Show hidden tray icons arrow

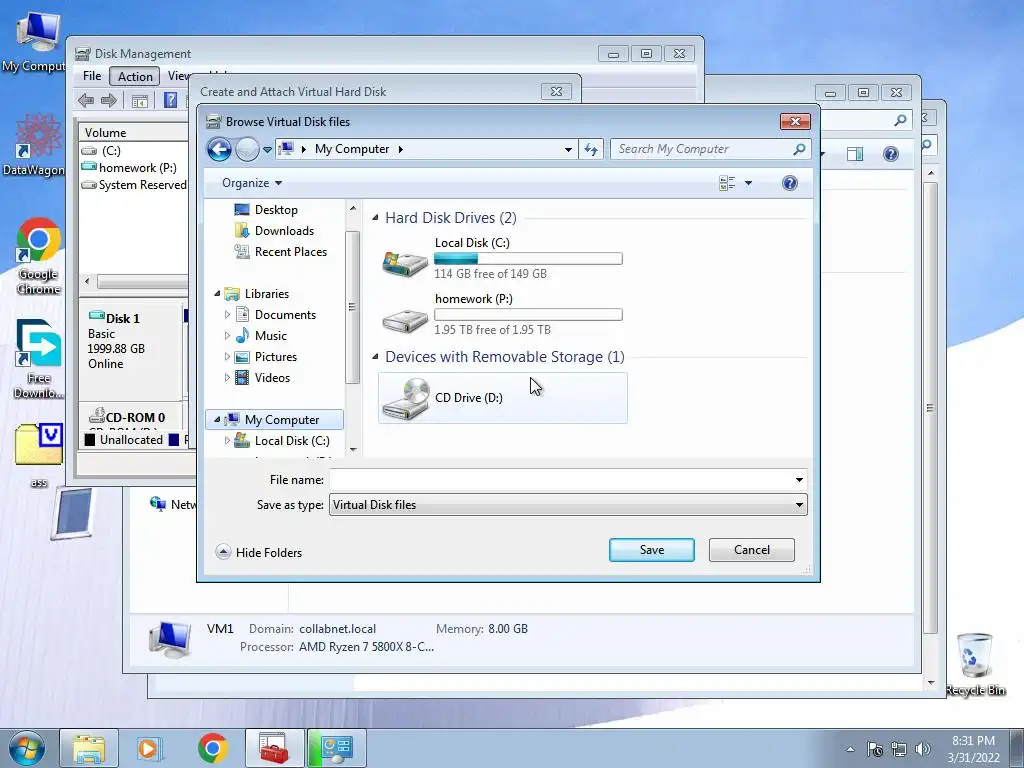coord(850,749)
